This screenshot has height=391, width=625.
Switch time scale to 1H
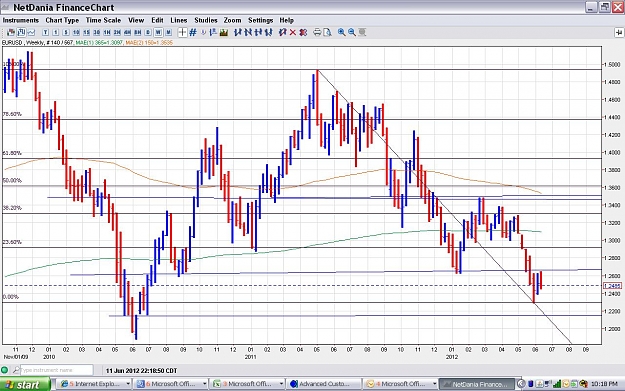(x=107, y=32)
